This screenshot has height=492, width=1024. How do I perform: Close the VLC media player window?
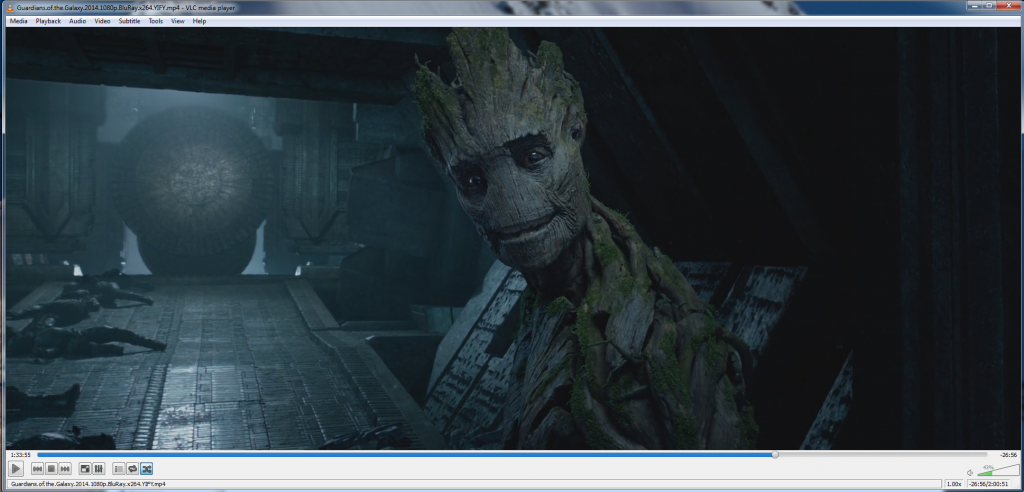1010,6
